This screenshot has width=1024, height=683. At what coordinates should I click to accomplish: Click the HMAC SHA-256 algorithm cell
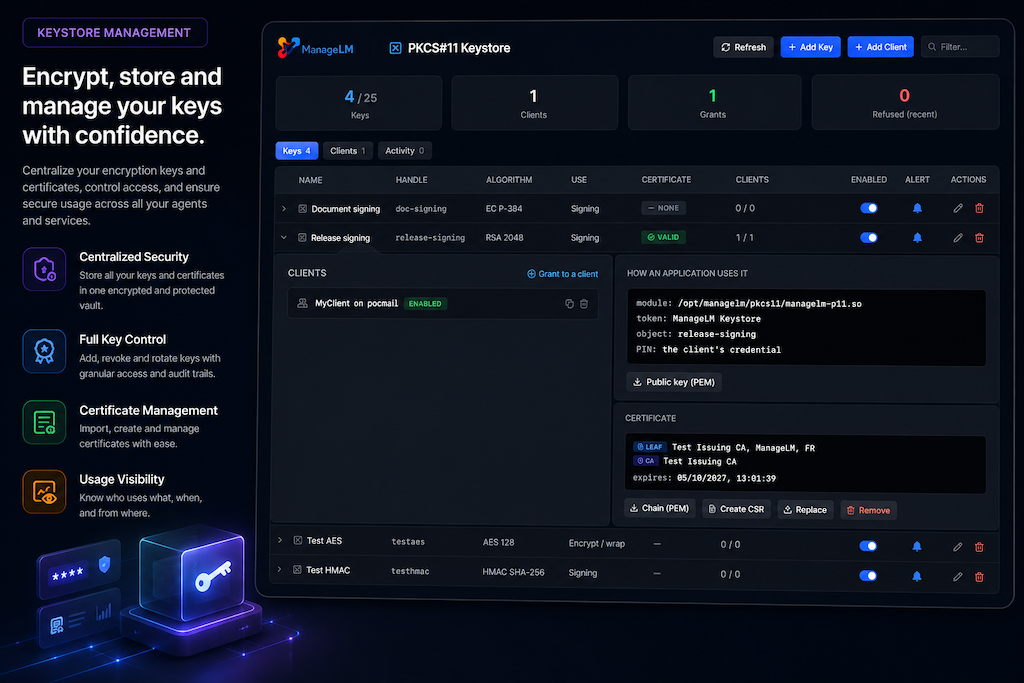tap(513, 572)
